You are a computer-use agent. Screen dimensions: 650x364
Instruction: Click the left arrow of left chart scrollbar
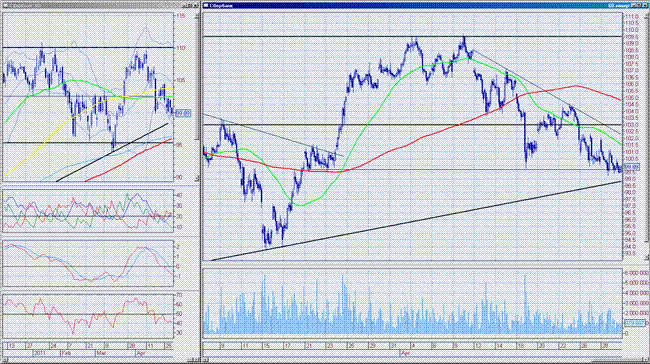[5, 359]
